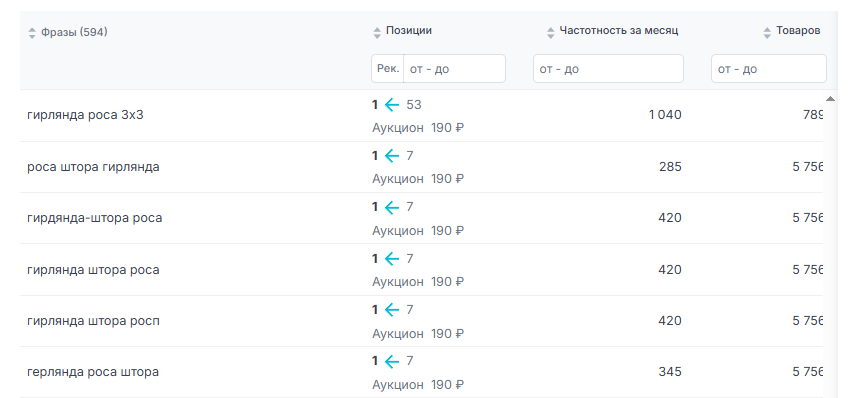Sort by Частотность за месяц sort icon

pyautogui.click(x=550, y=33)
